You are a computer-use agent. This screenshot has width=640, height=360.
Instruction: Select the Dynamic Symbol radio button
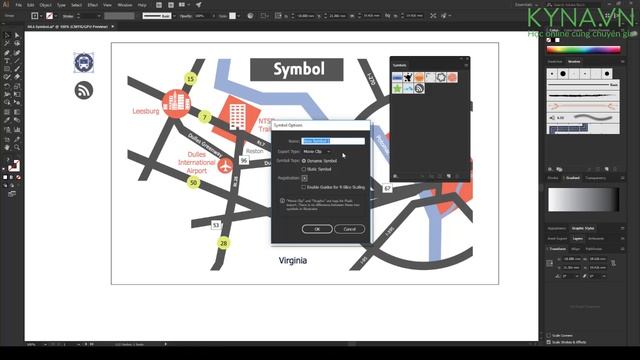[304, 161]
